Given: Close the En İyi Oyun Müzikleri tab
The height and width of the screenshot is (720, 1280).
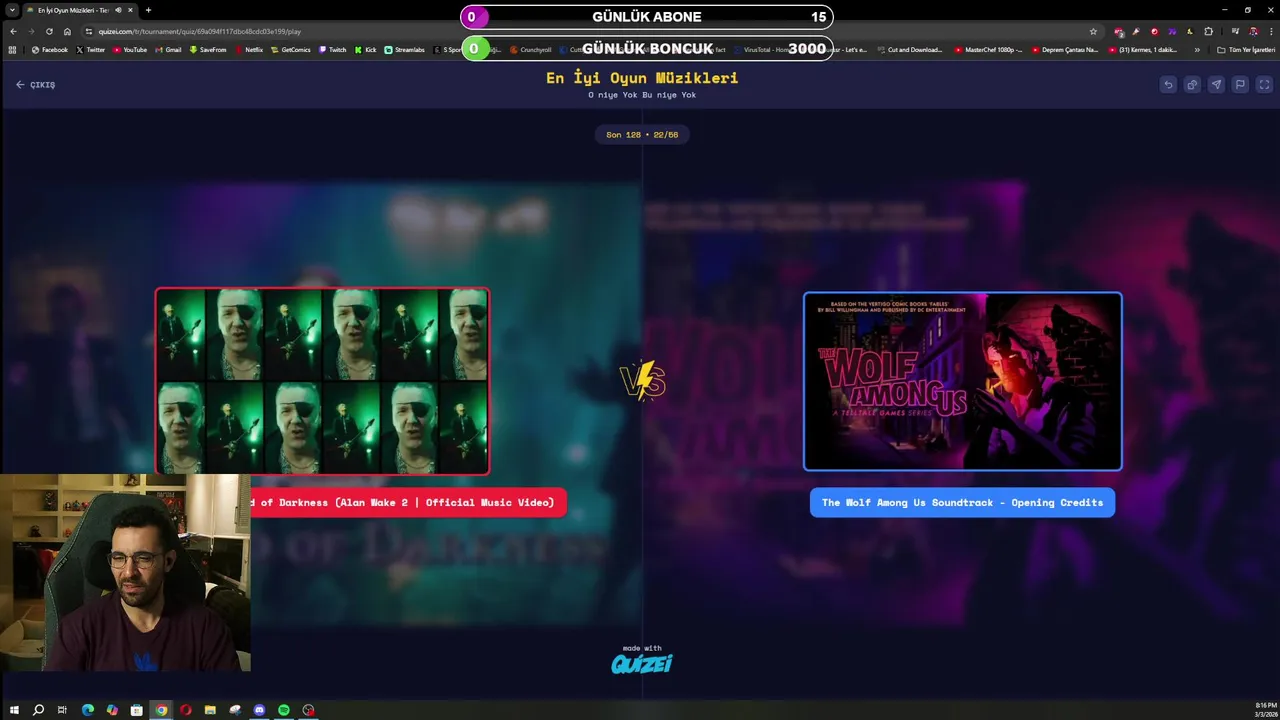Looking at the screenshot, I should click(130, 10).
